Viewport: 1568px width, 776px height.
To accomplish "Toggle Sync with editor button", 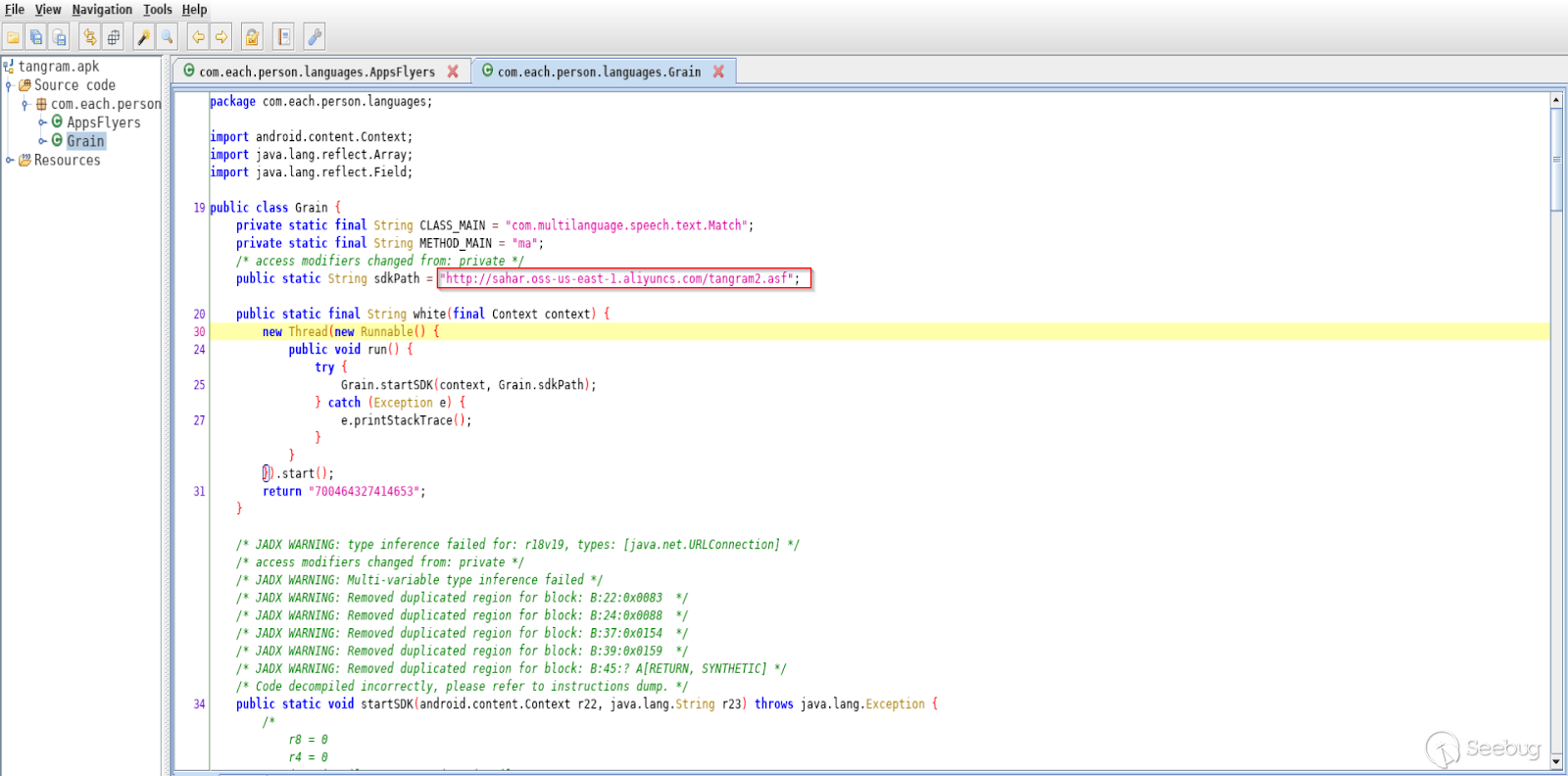I will point(90,37).
